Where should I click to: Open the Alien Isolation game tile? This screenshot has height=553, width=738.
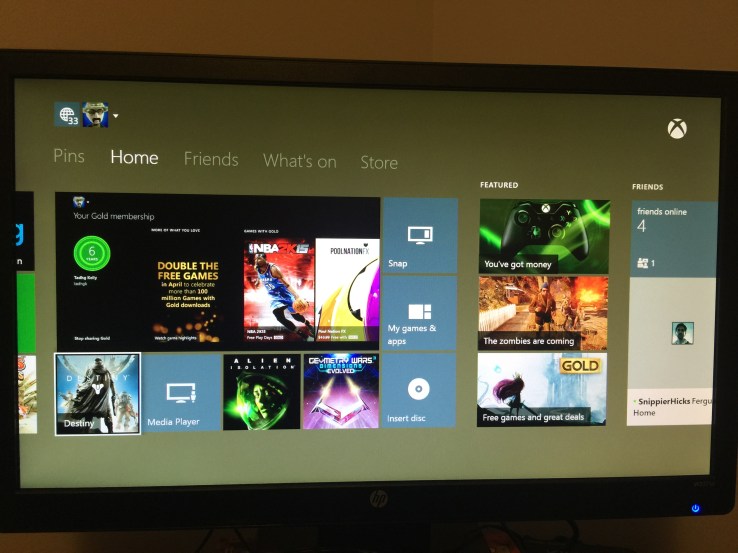[262, 392]
